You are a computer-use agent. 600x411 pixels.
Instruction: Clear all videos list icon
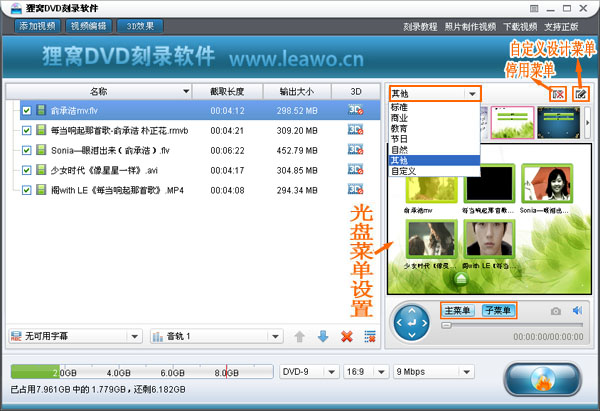[x=370, y=336]
